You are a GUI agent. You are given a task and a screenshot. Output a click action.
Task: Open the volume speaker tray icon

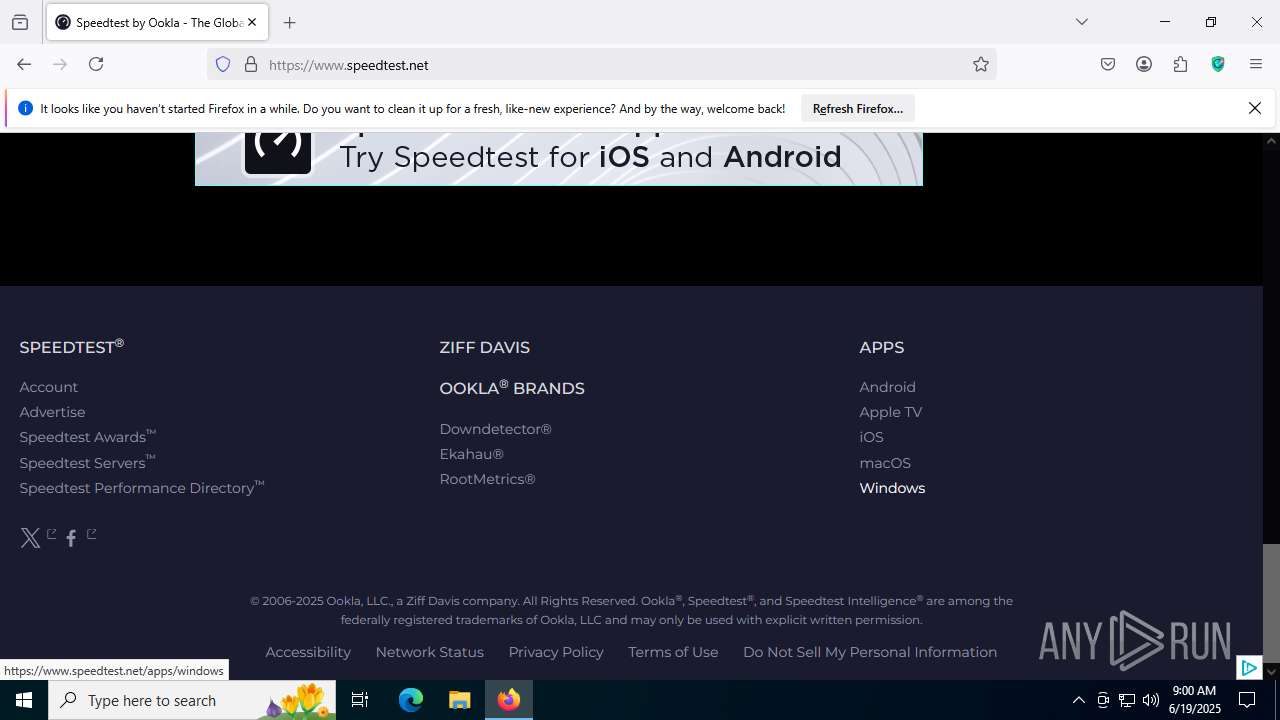pos(1151,700)
